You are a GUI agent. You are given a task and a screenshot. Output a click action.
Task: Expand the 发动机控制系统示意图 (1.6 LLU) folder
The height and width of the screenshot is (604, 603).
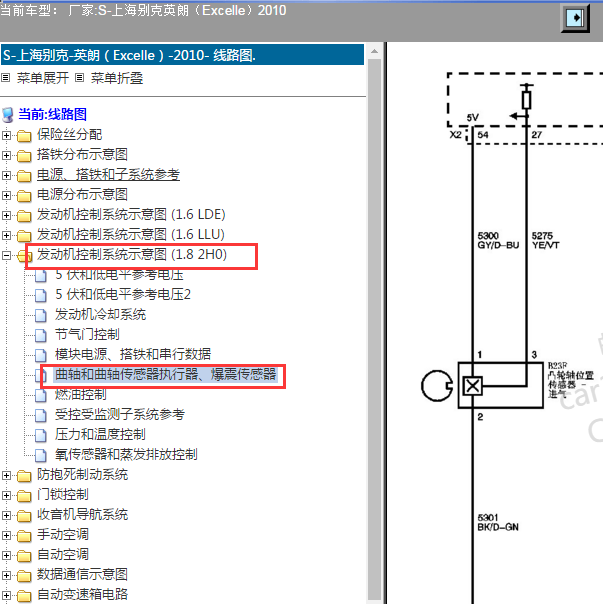[x=6, y=235]
